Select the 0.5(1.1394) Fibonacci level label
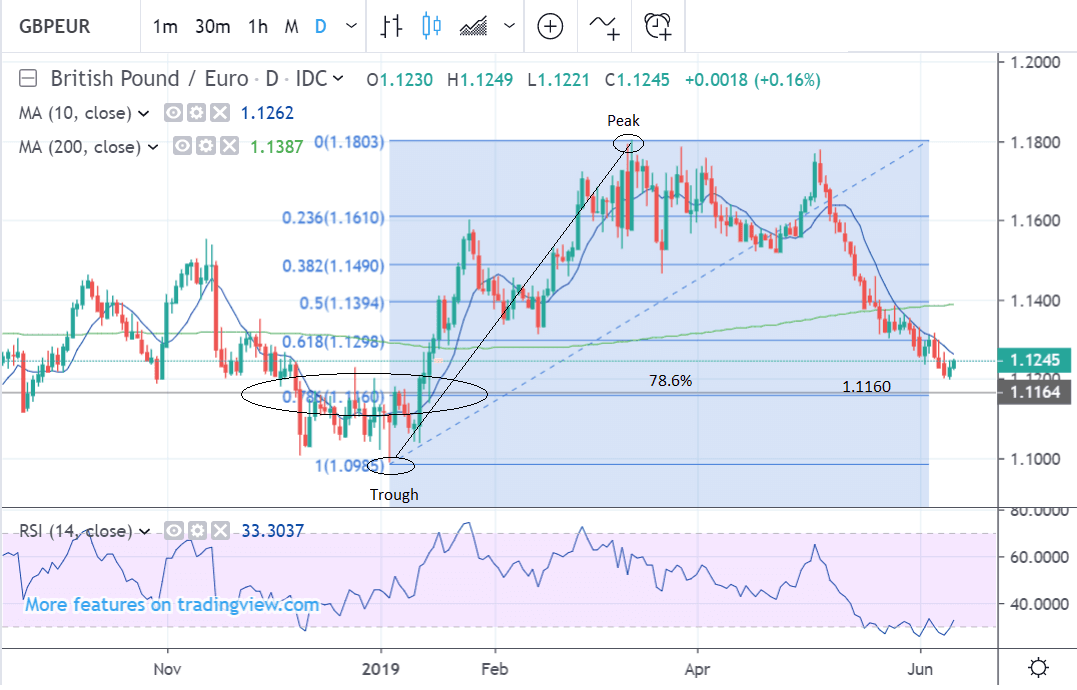The width and height of the screenshot is (1077, 690). coord(342,303)
